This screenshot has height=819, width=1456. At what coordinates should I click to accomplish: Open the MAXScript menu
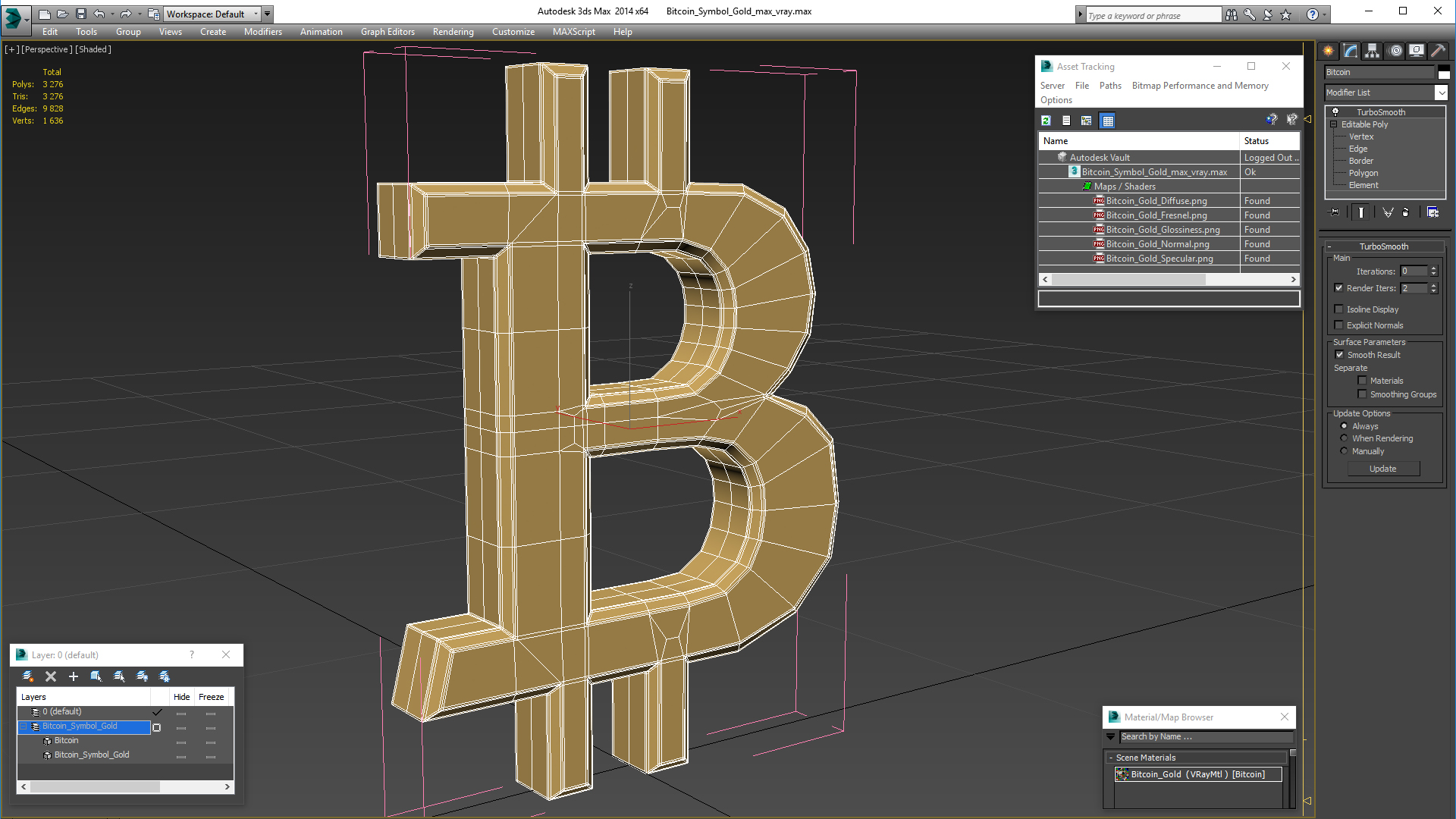tap(573, 32)
